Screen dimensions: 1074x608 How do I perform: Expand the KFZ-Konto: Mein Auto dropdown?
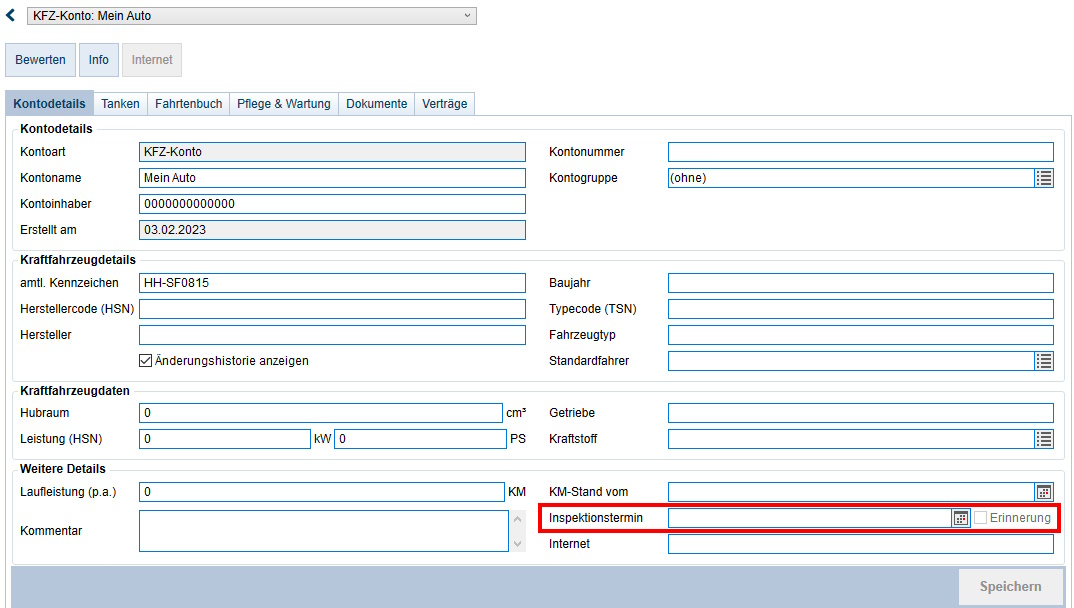click(251, 16)
